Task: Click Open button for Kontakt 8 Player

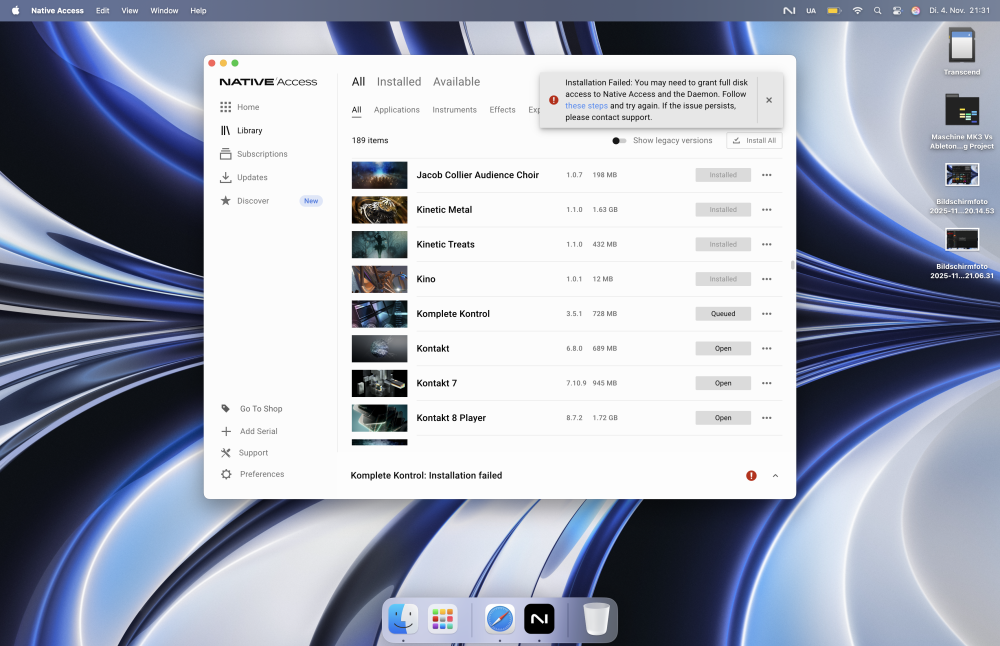Action: click(723, 418)
